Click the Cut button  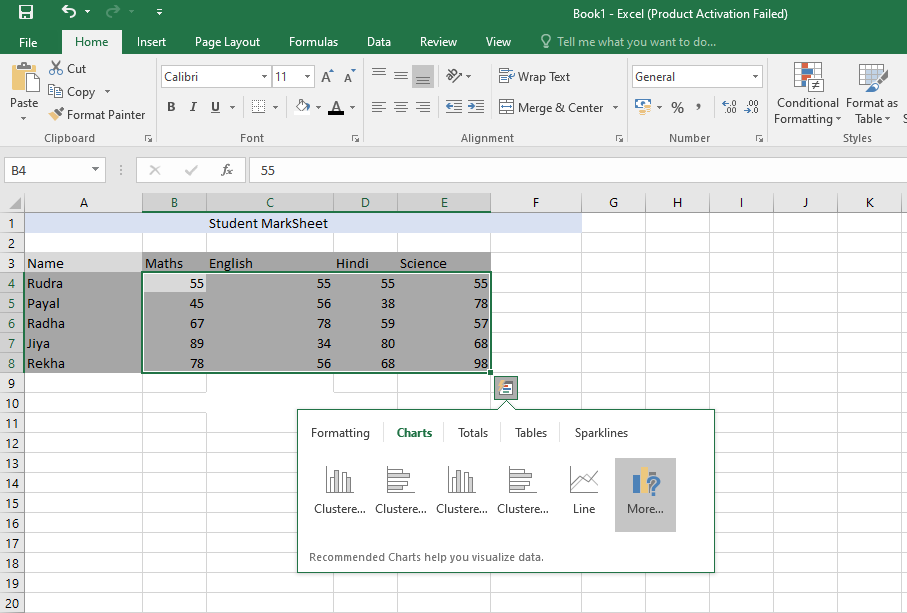point(67,69)
